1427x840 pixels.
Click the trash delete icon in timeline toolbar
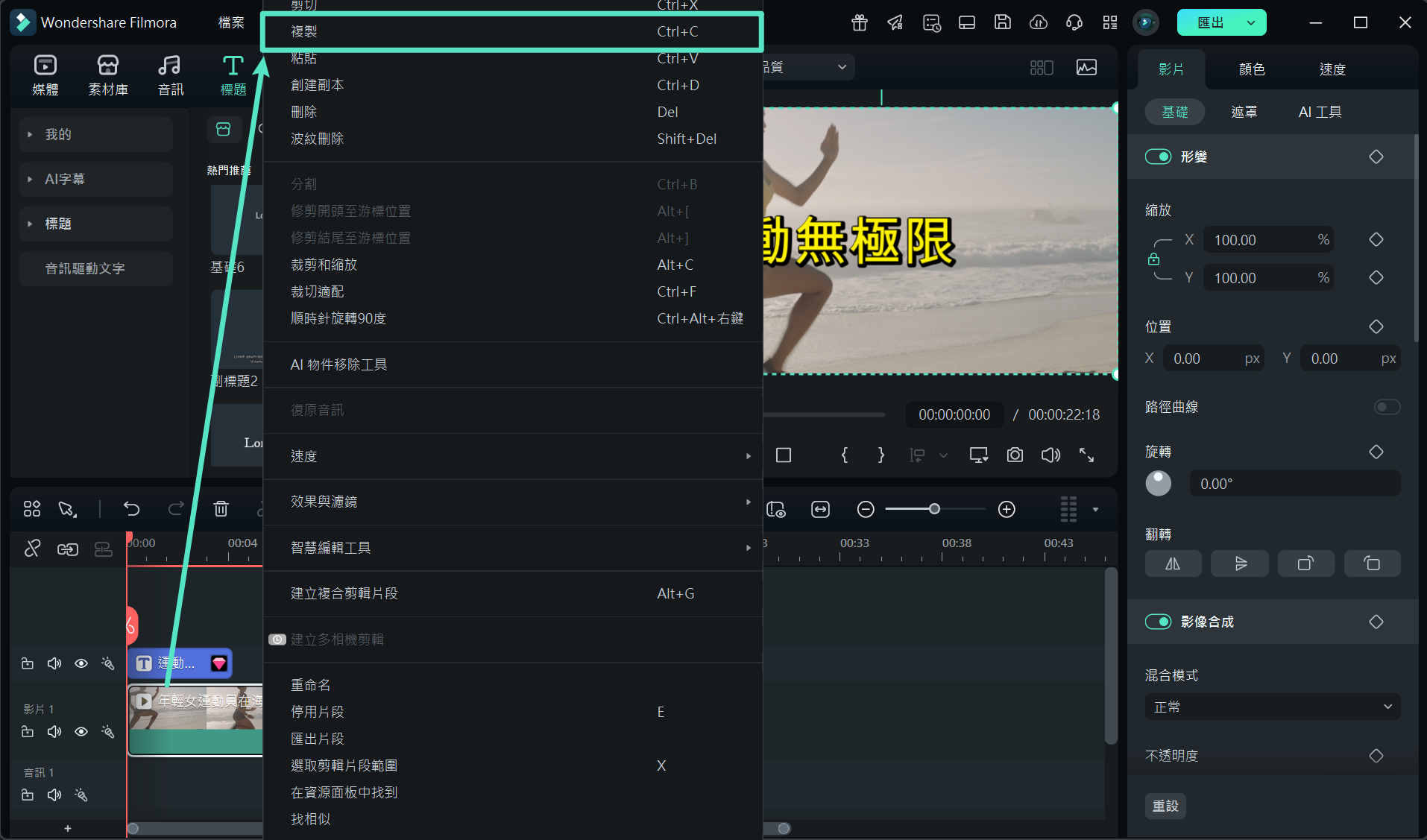coord(221,509)
